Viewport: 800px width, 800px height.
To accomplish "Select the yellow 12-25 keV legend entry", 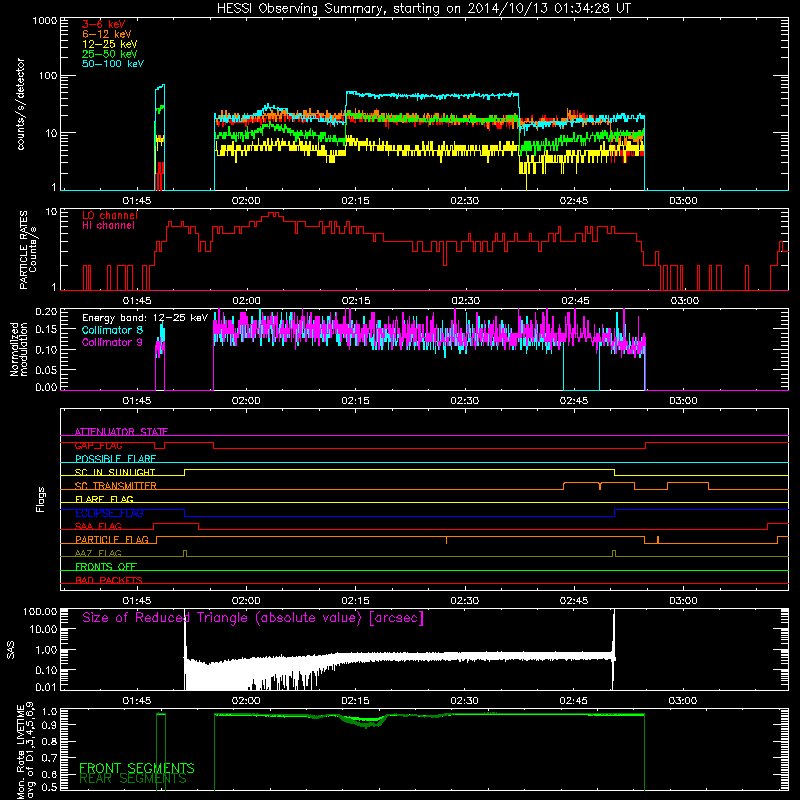I will pos(110,44).
